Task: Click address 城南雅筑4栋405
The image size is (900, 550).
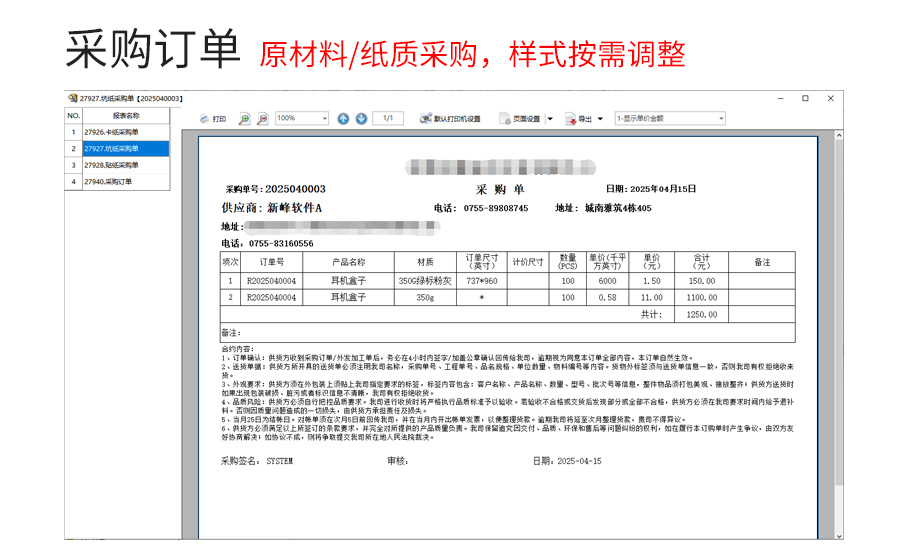Action: (x=618, y=208)
